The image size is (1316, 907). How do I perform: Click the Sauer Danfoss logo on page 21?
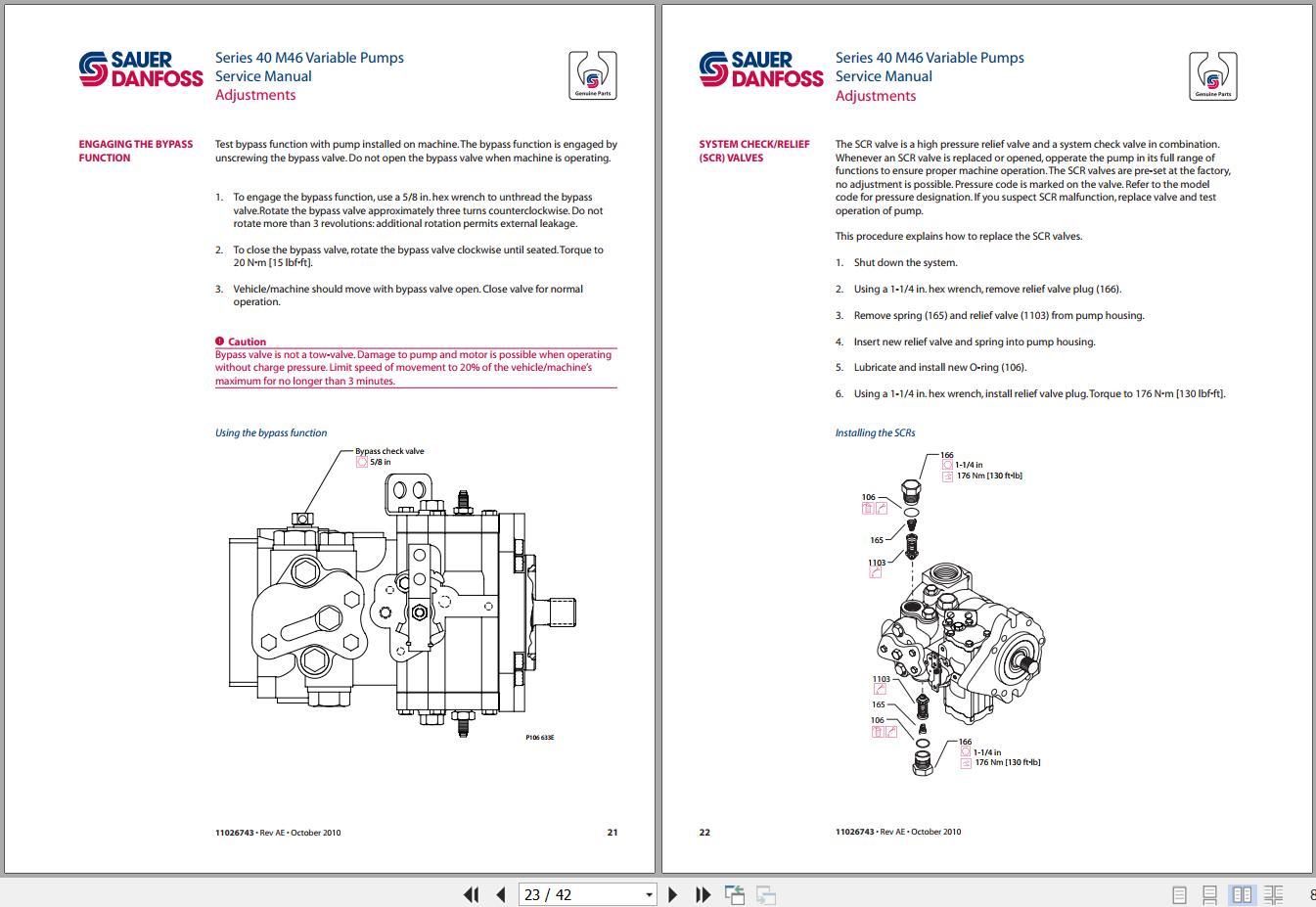[x=141, y=69]
